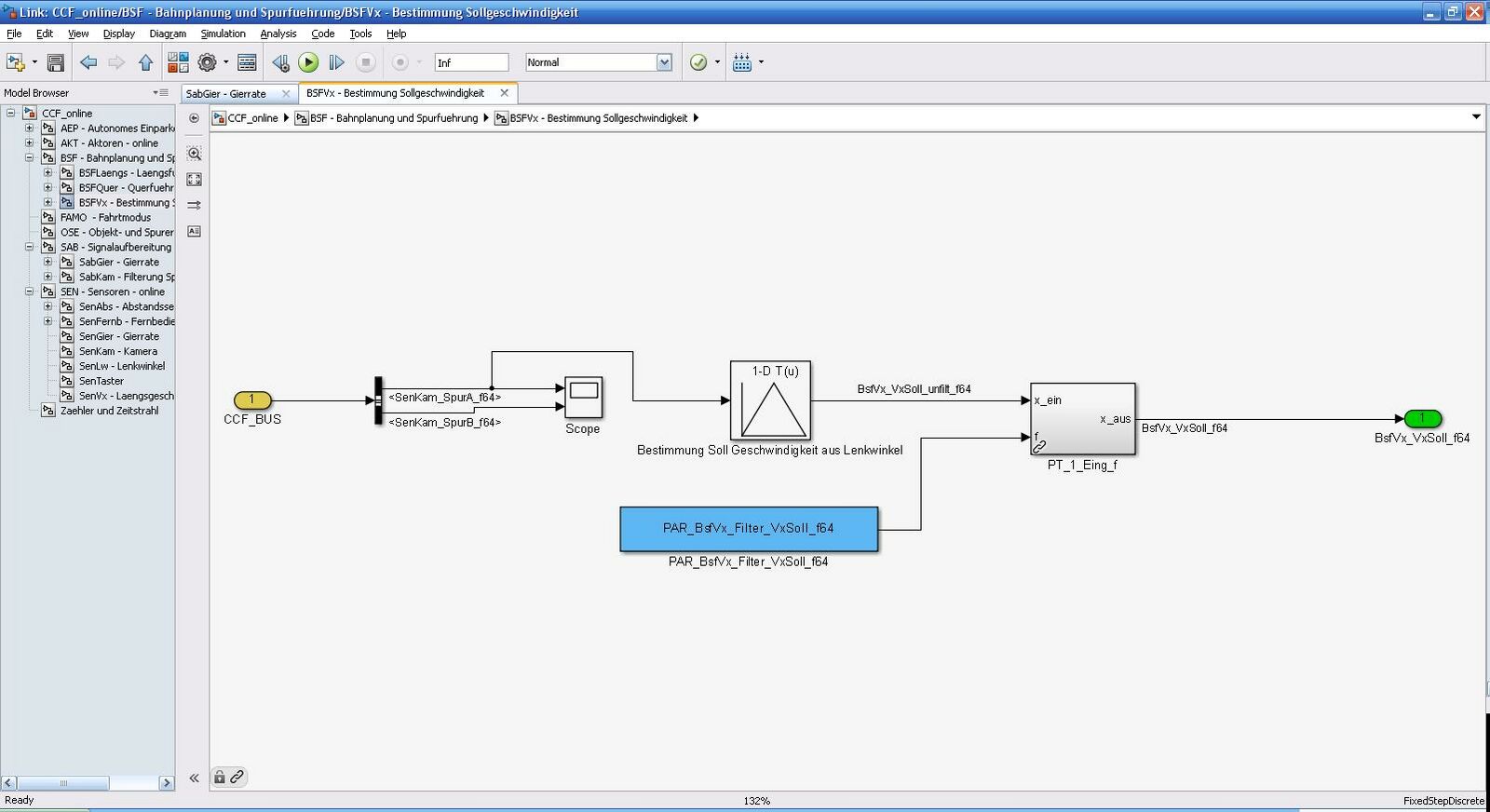Select the Zoom tool in the palette
Screen dimensions: 1490x812
pyautogui.click(x=194, y=154)
